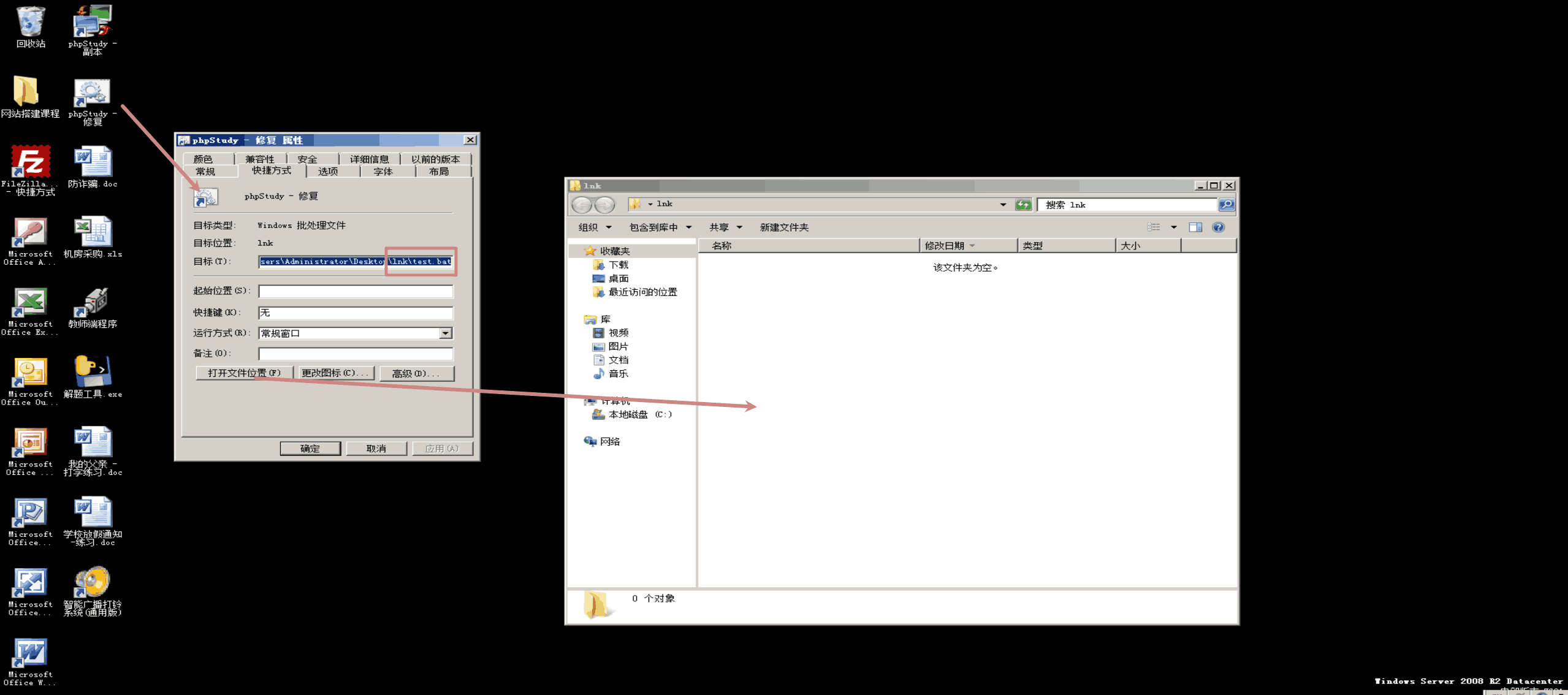This screenshot has height=695, width=1568.
Task: Open the Recycle Bin desktop icon
Action: [x=29, y=22]
